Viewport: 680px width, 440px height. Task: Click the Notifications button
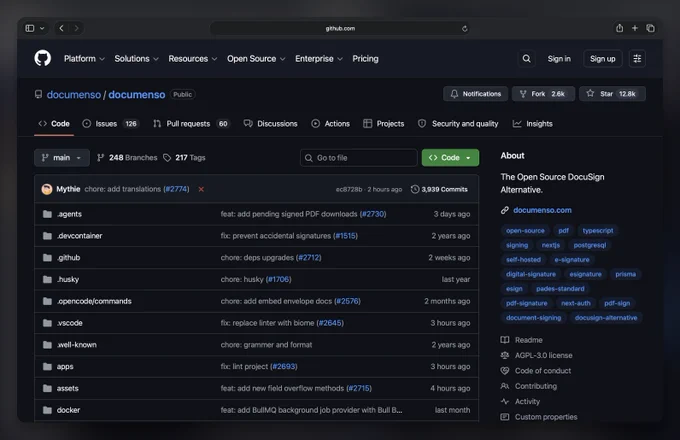click(x=475, y=94)
